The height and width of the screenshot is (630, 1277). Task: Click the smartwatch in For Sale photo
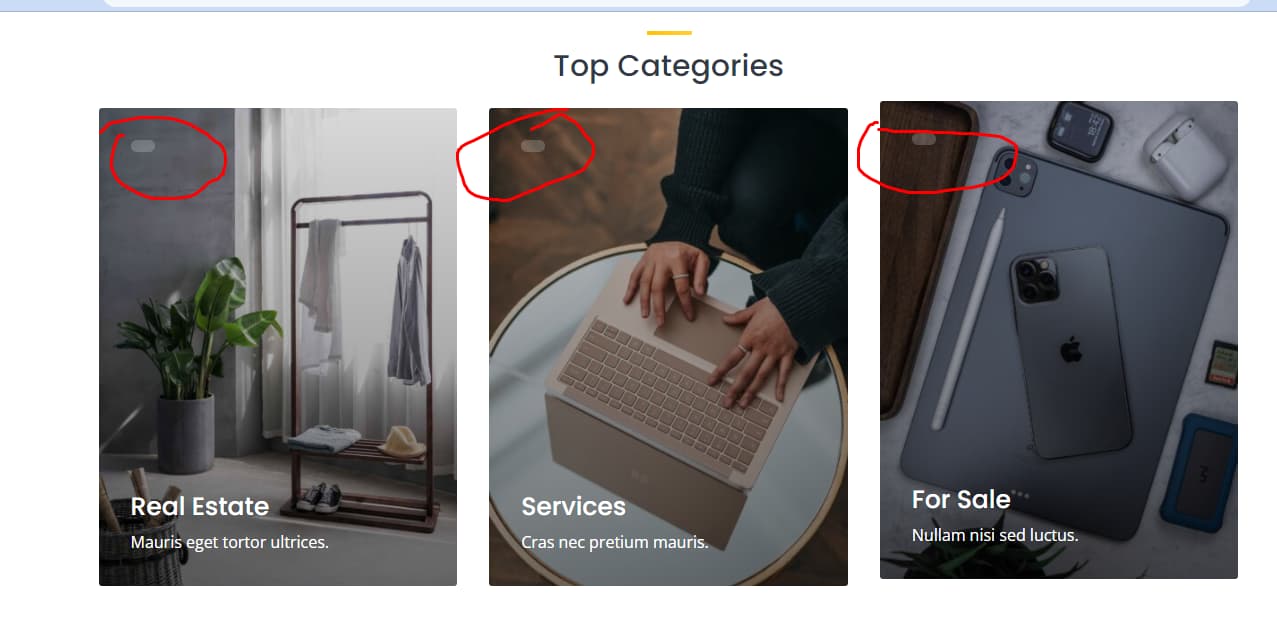(1079, 131)
